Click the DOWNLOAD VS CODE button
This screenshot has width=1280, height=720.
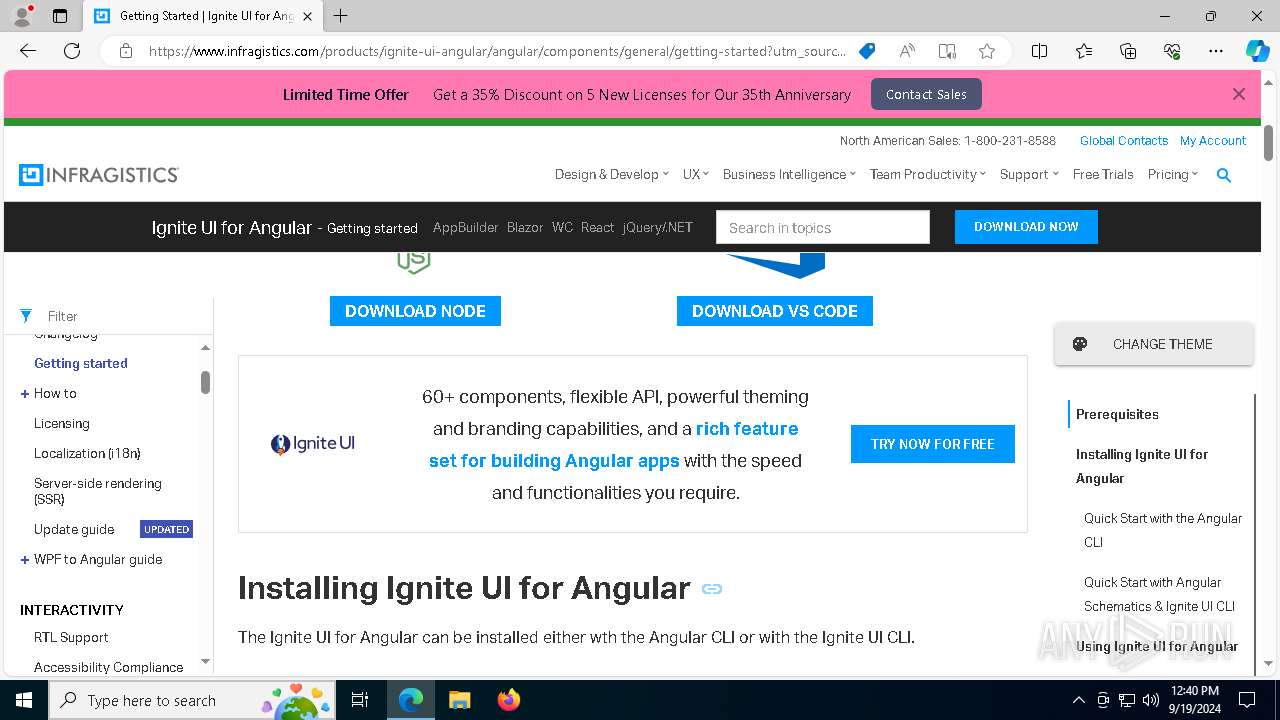click(775, 311)
